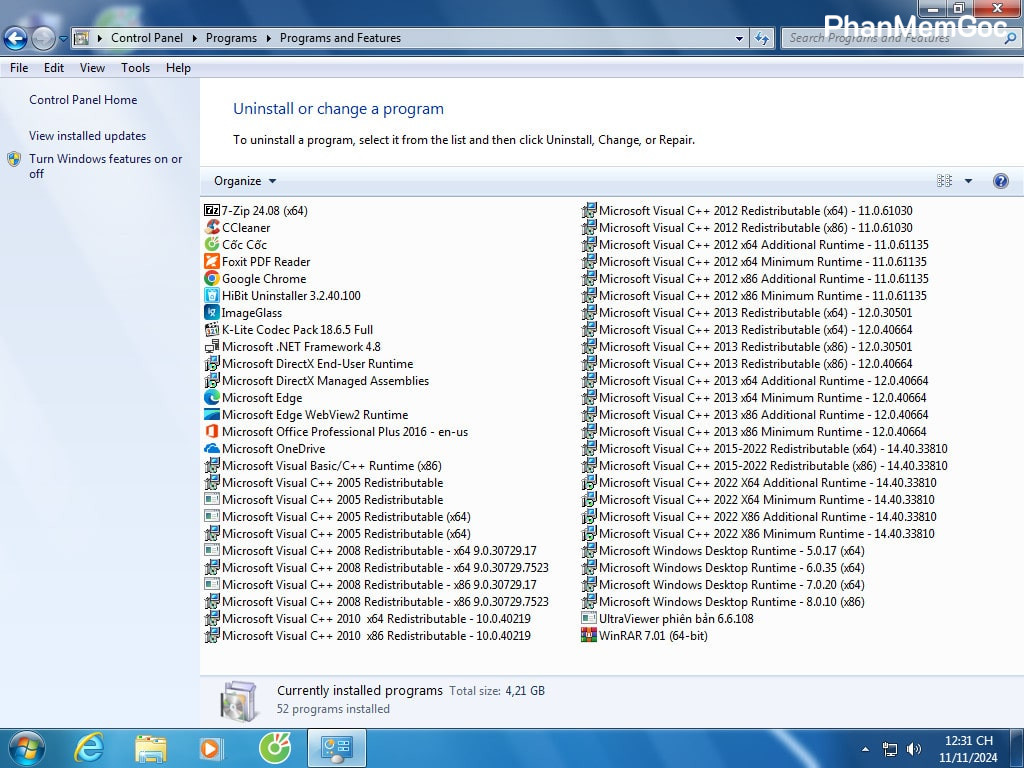Open the File menu

(19, 68)
